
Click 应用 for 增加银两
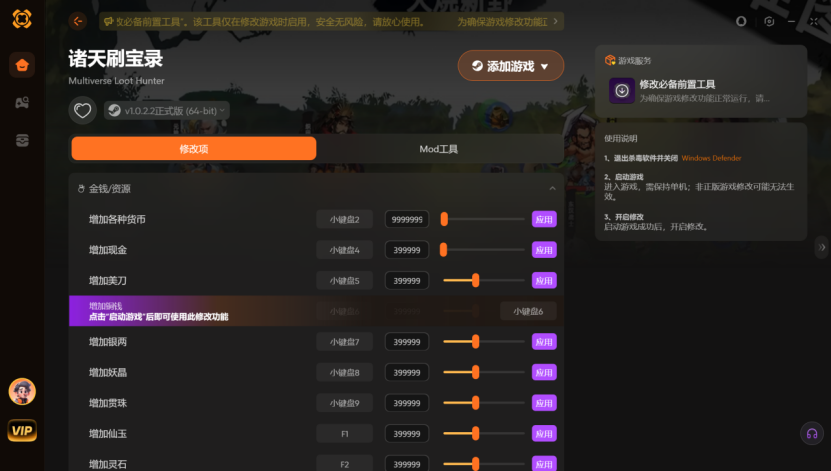point(543,342)
